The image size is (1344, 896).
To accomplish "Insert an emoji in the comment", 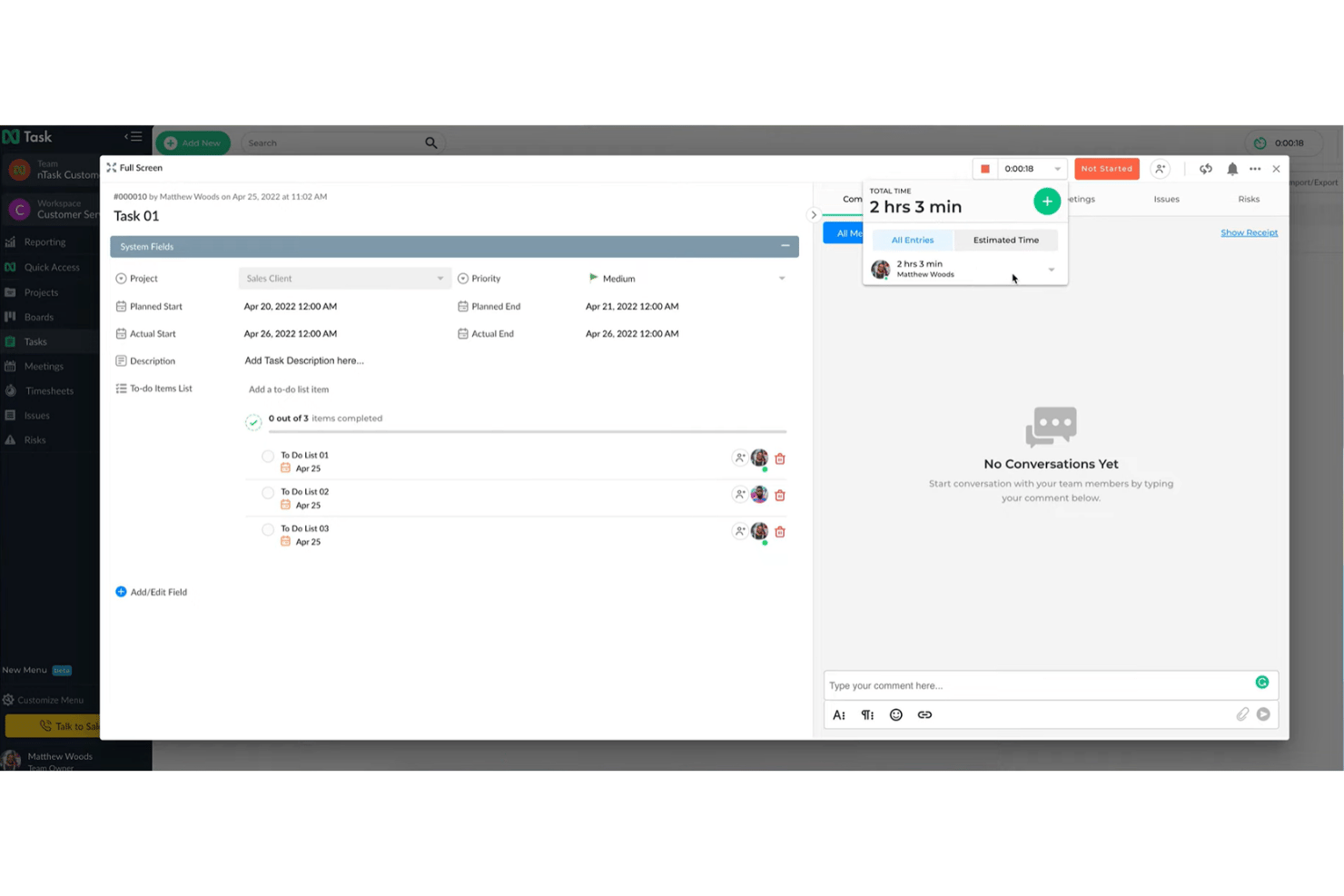I will [x=896, y=715].
